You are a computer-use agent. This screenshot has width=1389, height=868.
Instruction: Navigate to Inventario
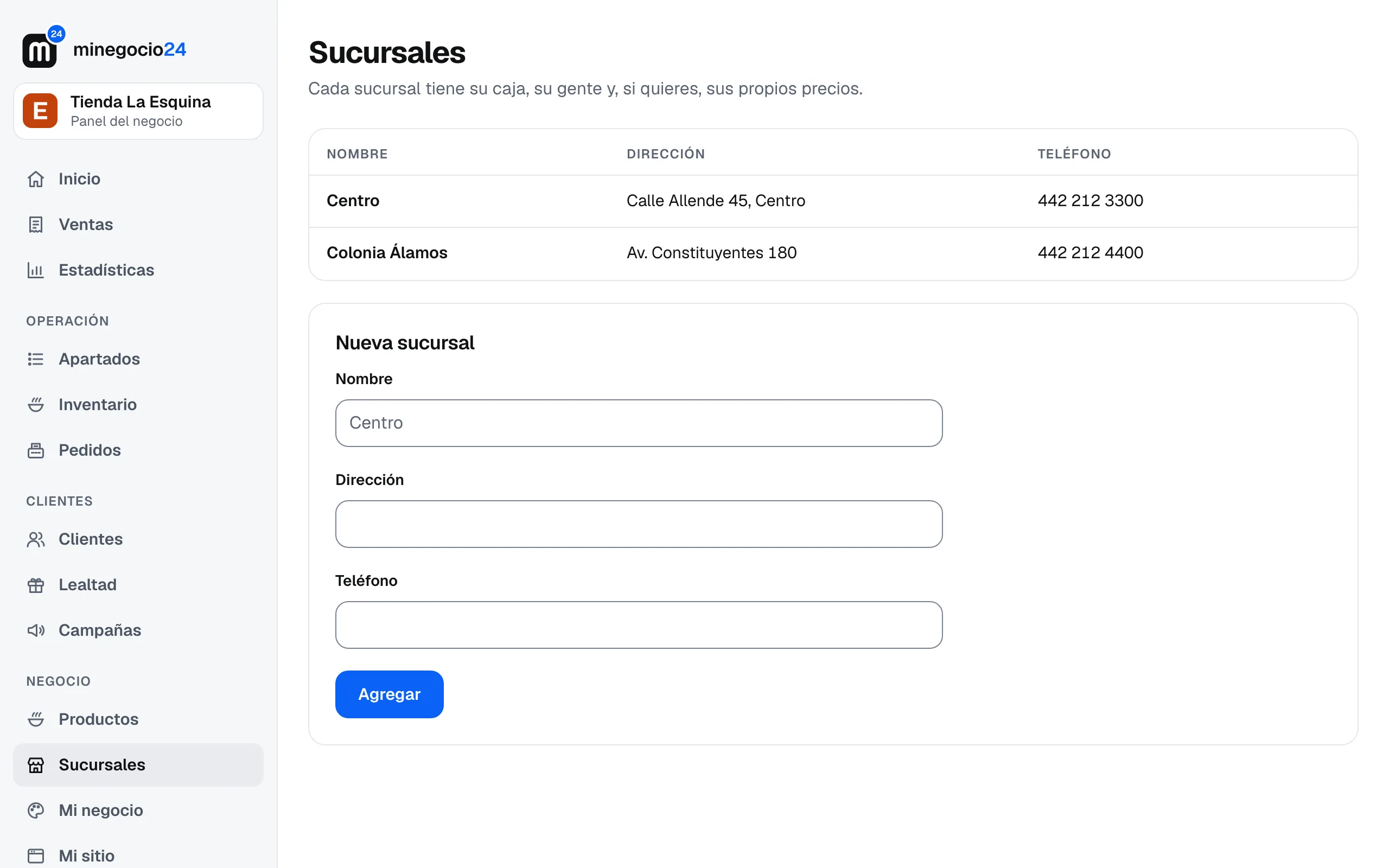tap(138, 405)
